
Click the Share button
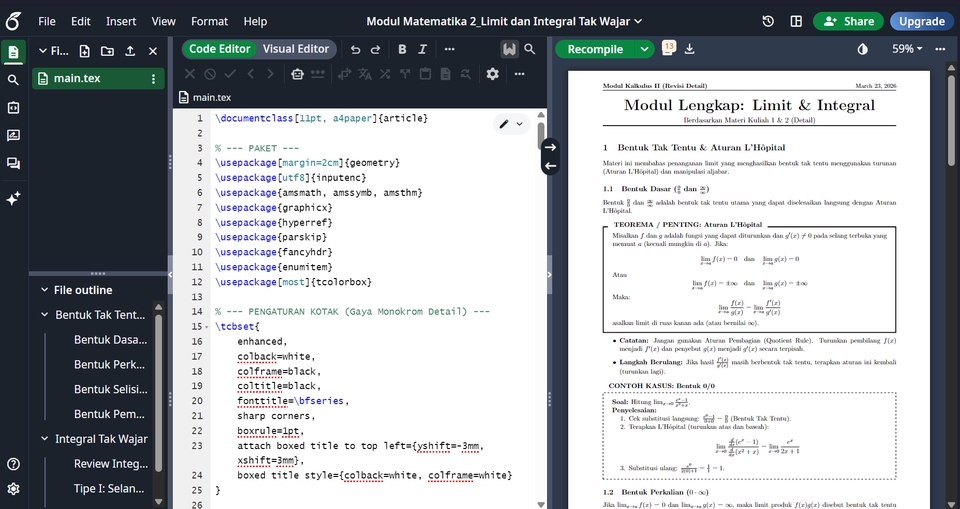[848, 21]
